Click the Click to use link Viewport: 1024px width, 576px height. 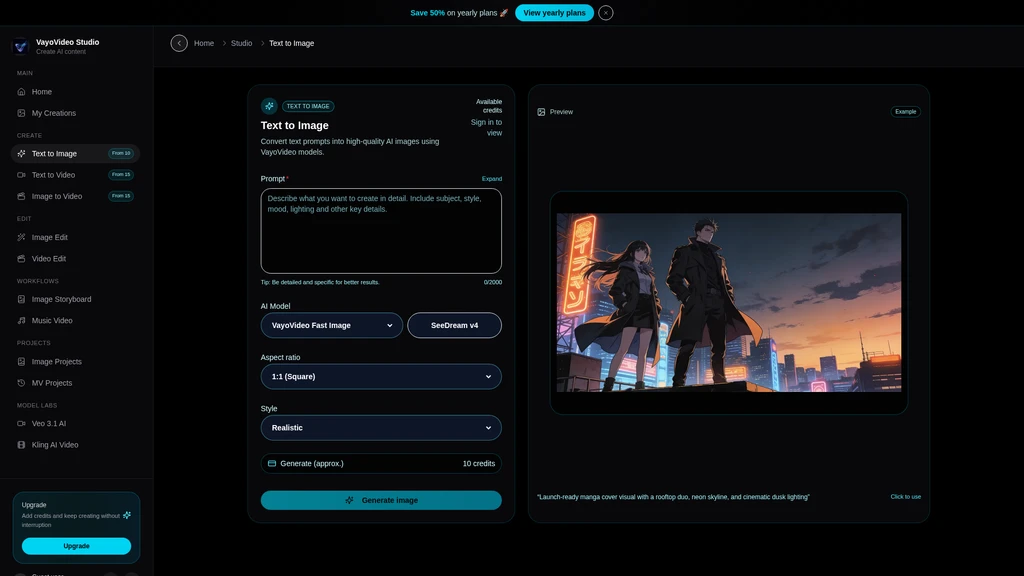click(x=905, y=497)
